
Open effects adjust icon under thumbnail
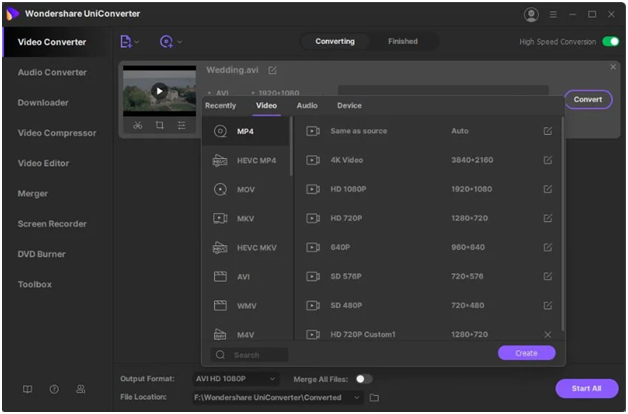[x=181, y=125]
